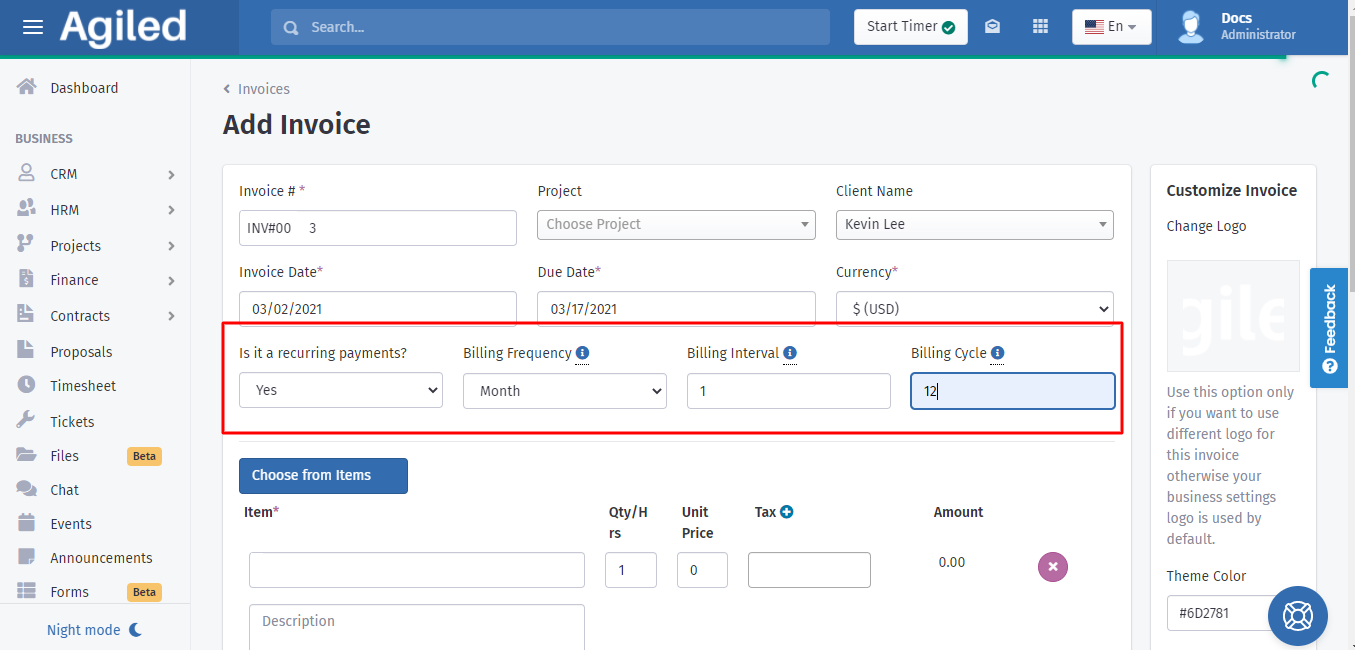Viewport: 1355px width, 650px height.
Task: Click the hamburger menu icon
Action: pos(33,27)
